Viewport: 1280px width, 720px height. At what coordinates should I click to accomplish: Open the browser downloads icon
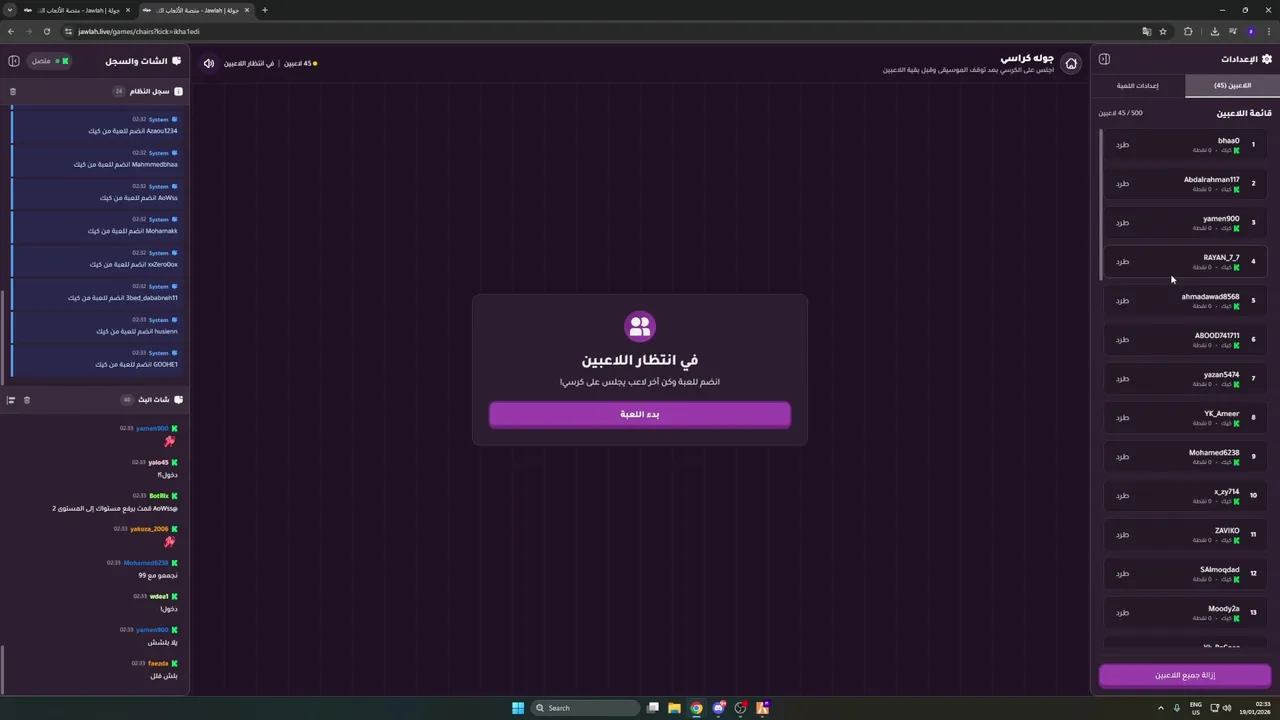coord(1214,31)
